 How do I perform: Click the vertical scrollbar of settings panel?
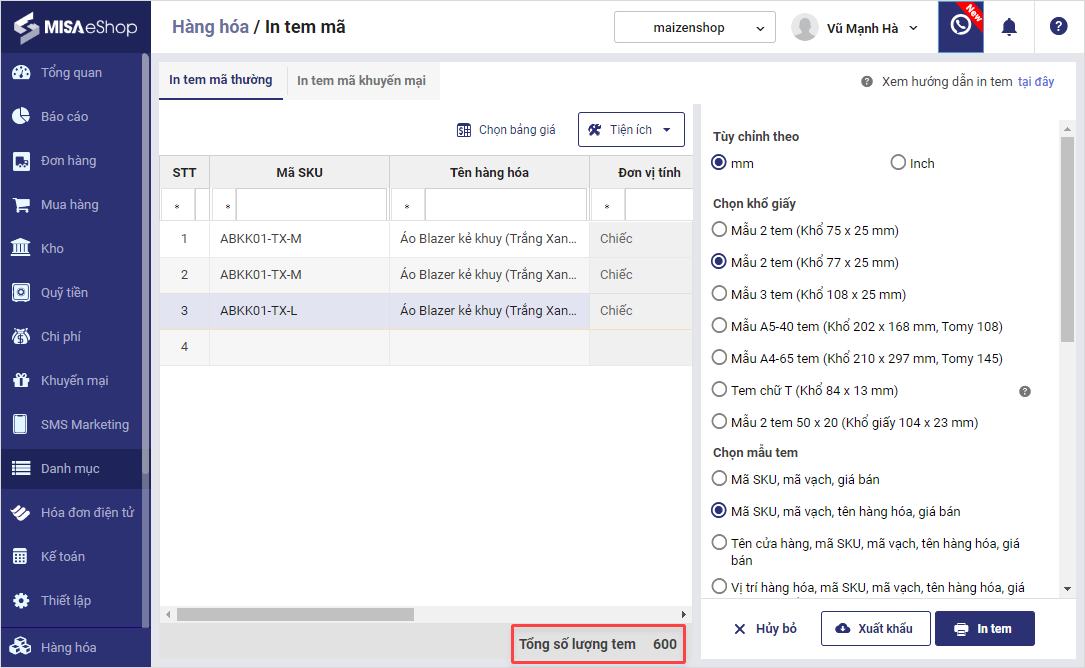tap(1067, 239)
